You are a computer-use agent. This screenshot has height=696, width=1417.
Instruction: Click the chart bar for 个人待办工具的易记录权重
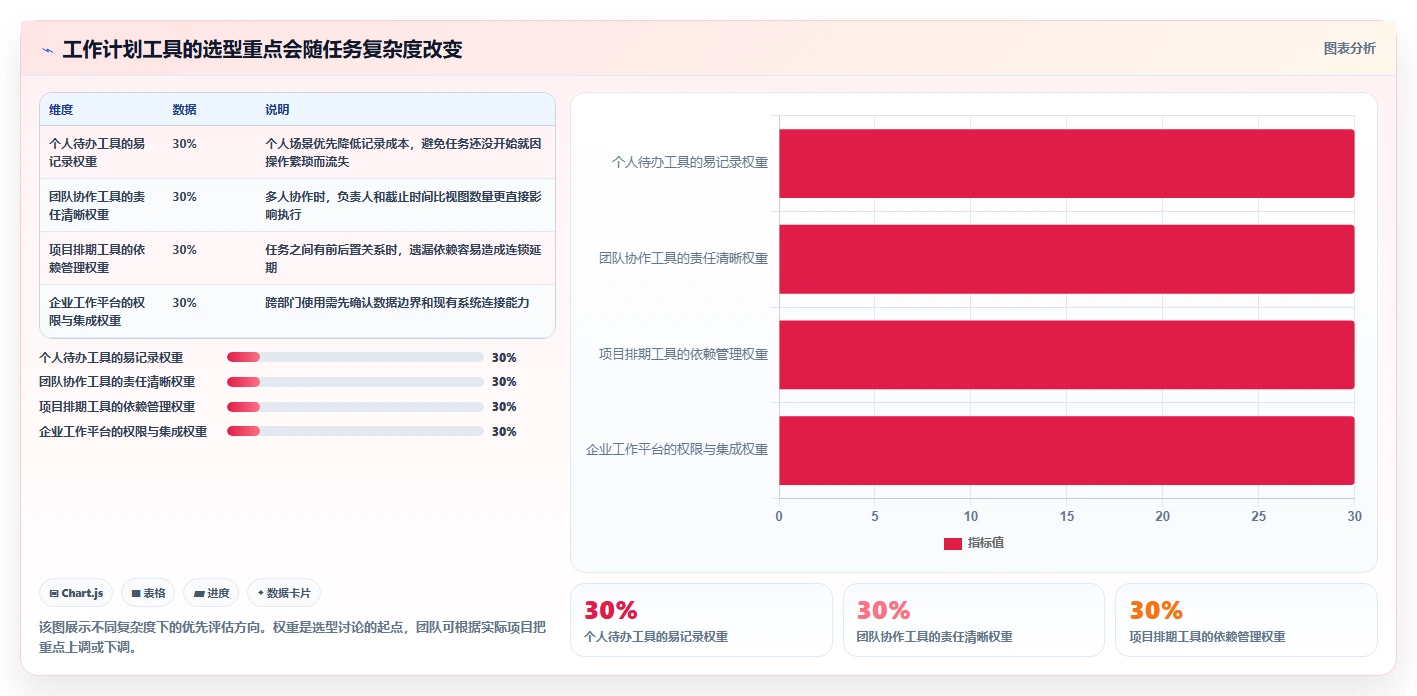click(1067, 163)
